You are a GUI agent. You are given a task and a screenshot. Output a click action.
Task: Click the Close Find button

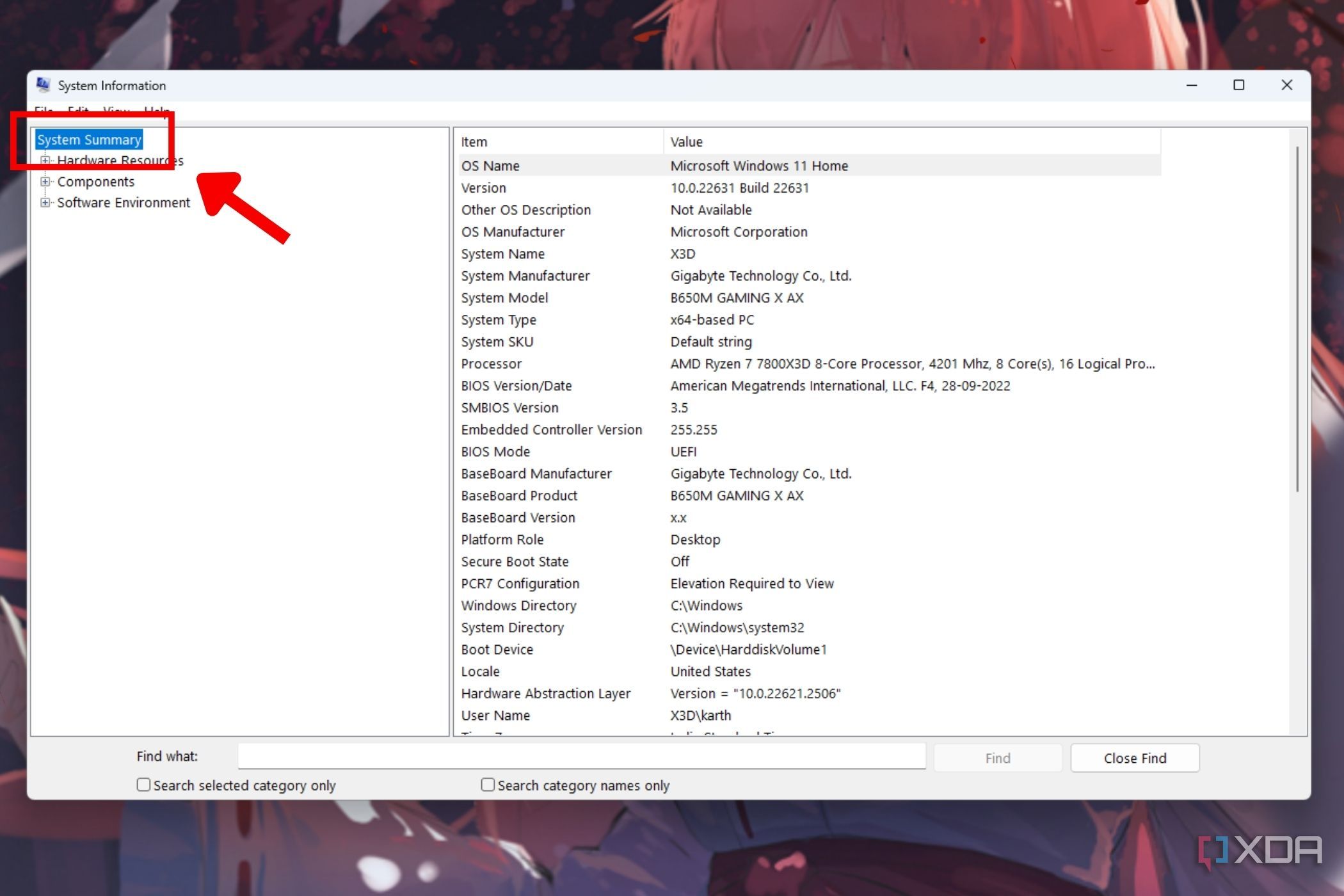1135,758
